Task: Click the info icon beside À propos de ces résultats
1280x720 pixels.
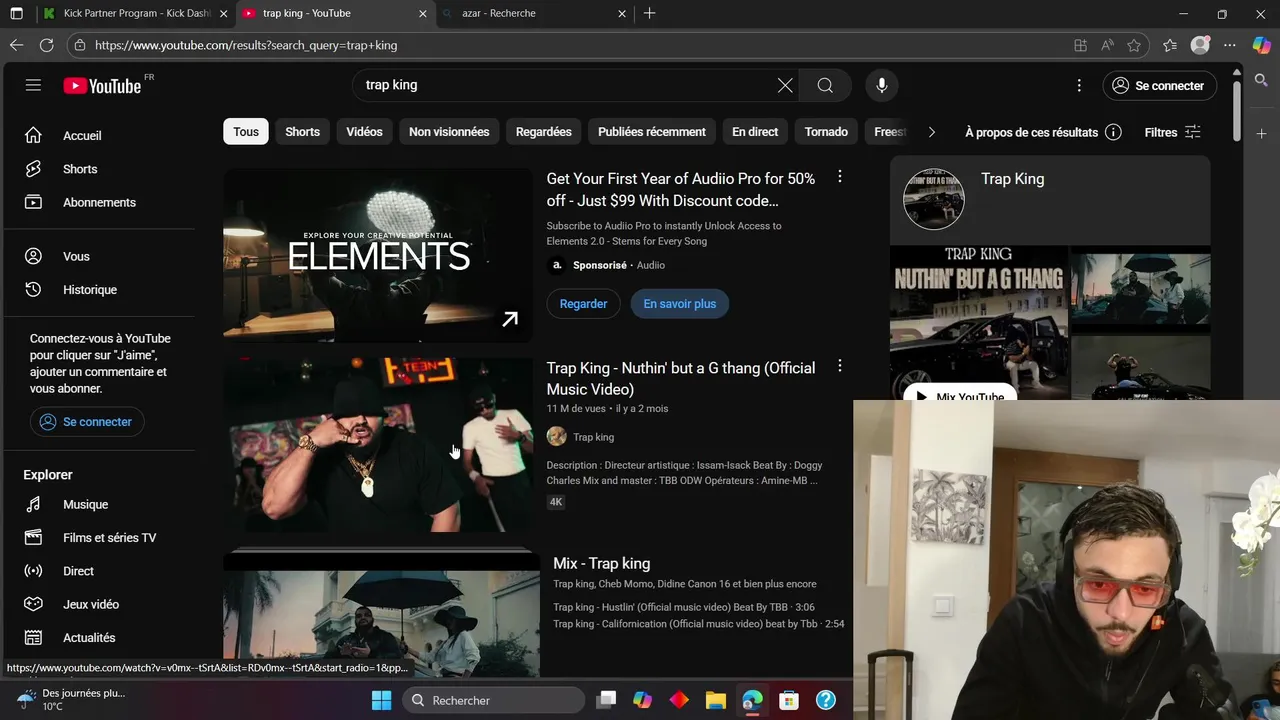Action: (x=1113, y=132)
